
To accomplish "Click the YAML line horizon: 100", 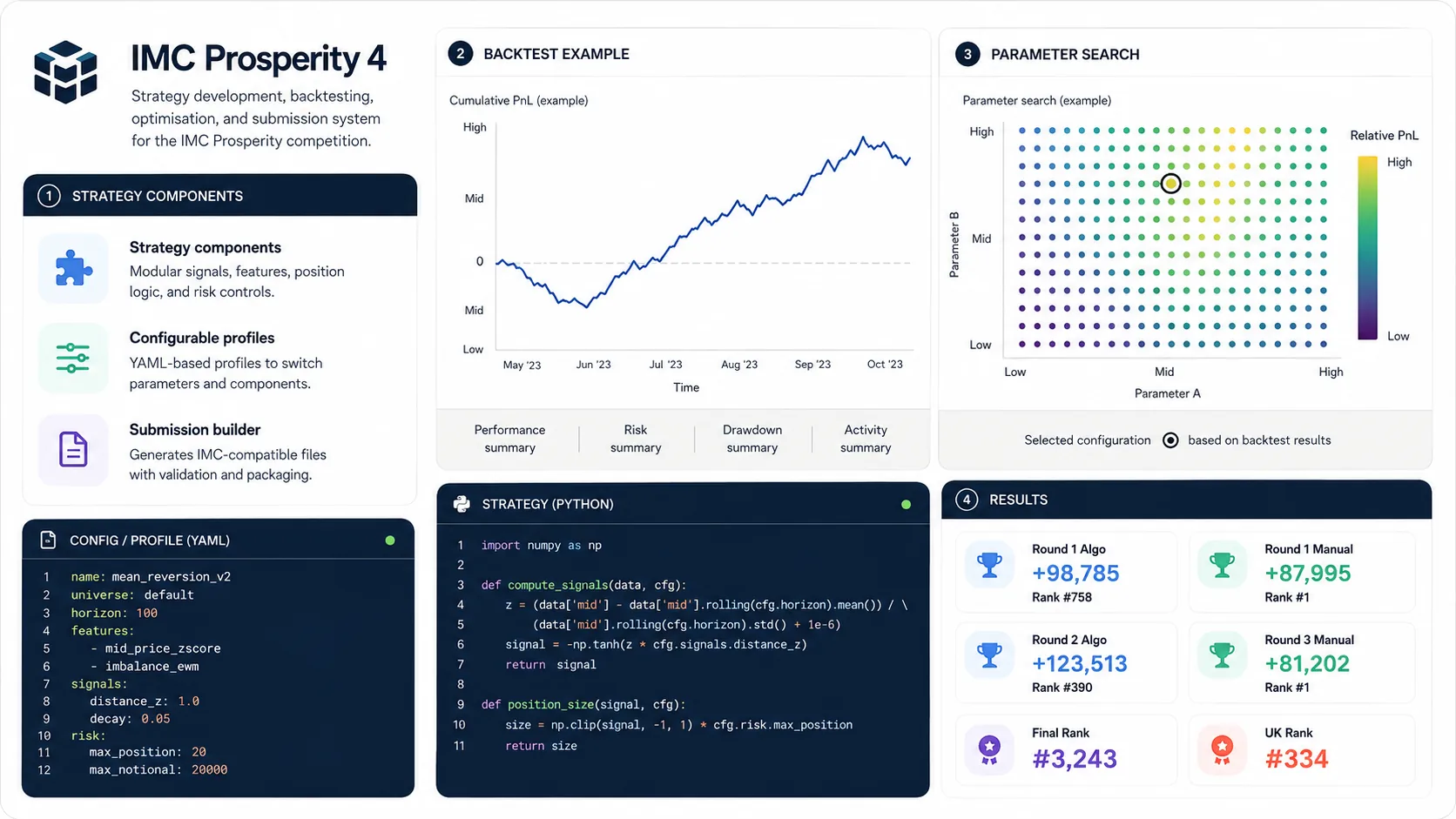I will [x=114, y=613].
